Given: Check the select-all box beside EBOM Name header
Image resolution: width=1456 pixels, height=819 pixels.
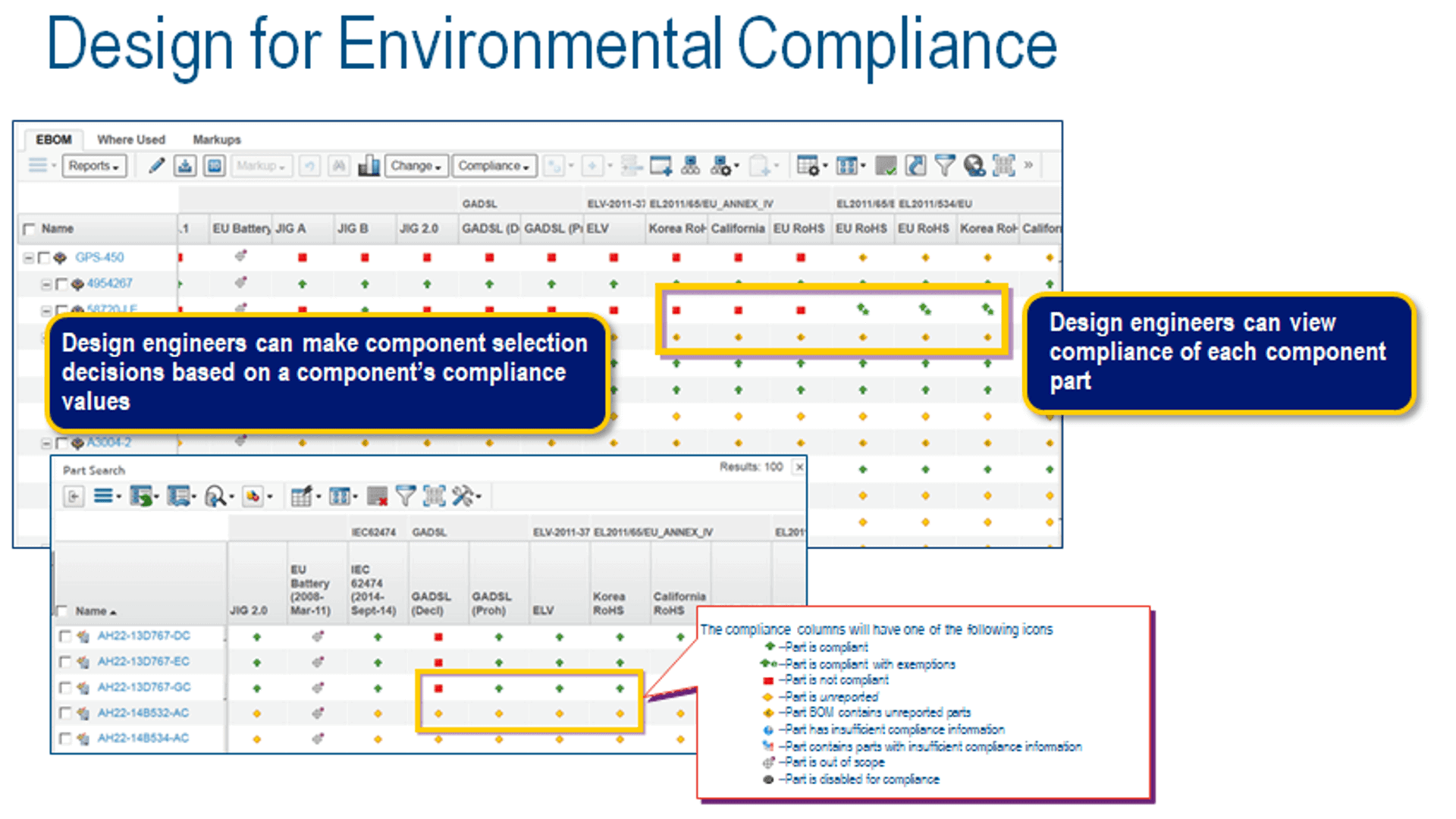Looking at the screenshot, I should pyautogui.click(x=30, y=229).
